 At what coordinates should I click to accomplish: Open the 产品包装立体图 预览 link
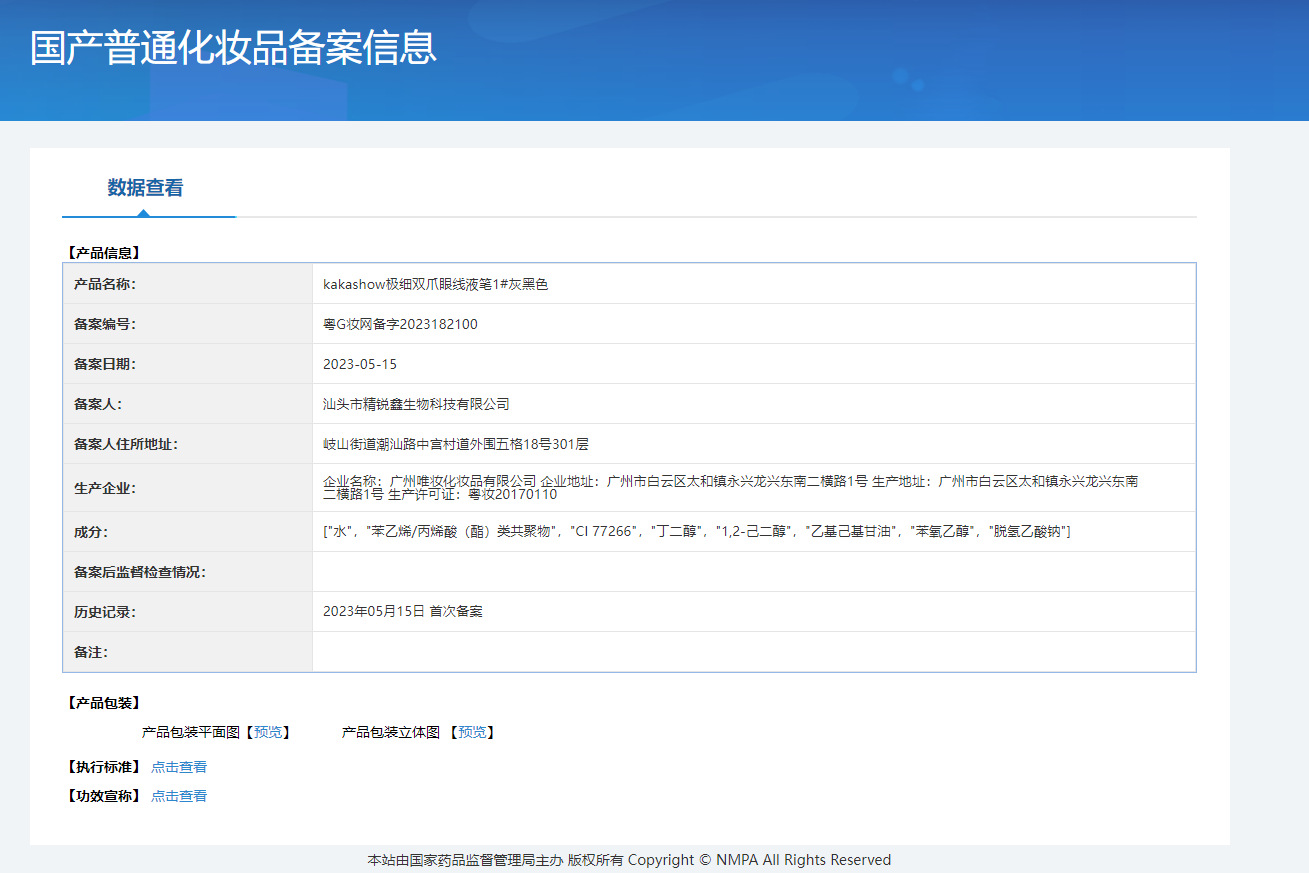tap(472, 733)
